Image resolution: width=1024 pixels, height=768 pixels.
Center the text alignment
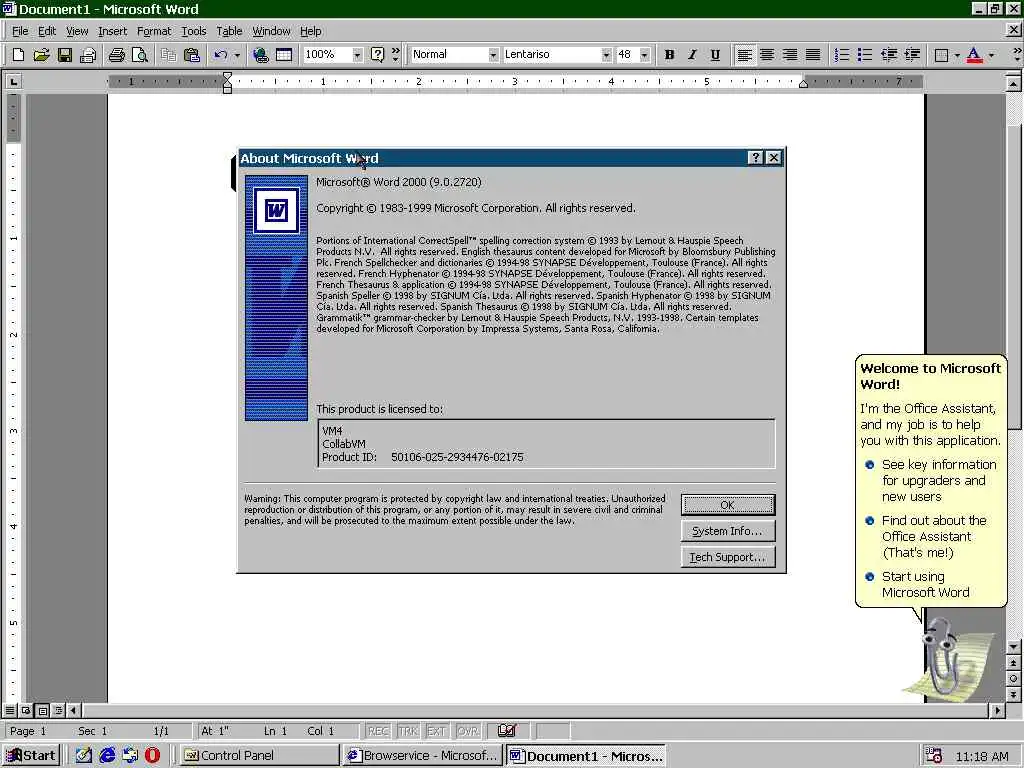click(x=767, y=55)
